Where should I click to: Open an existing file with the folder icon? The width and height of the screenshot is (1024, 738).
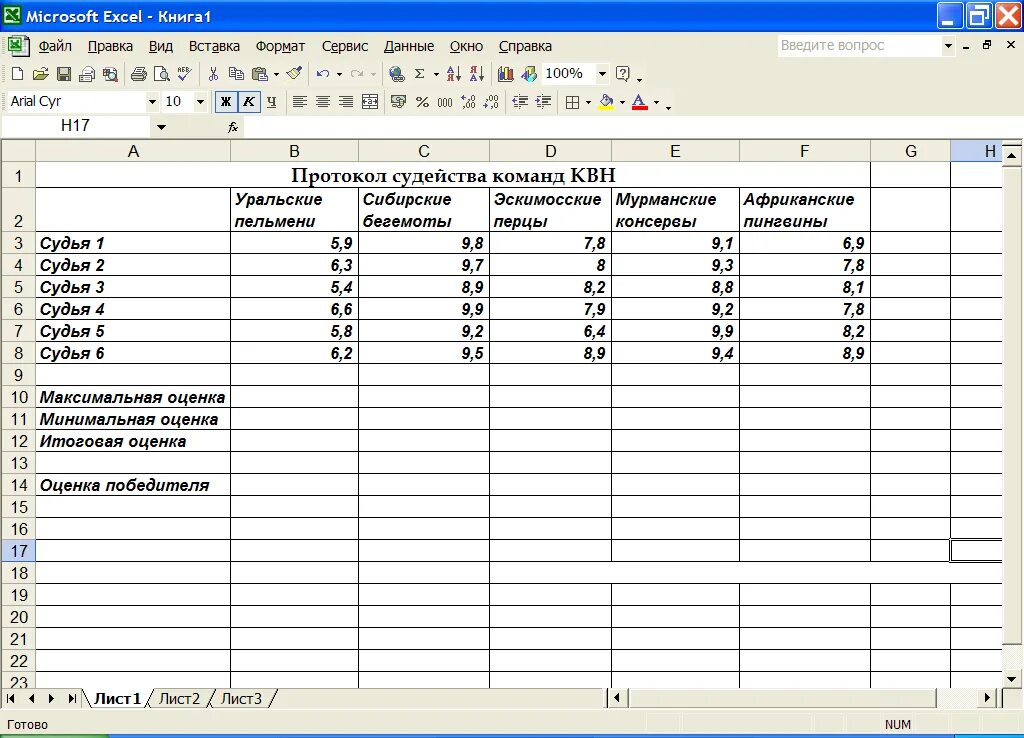point(40,74)
